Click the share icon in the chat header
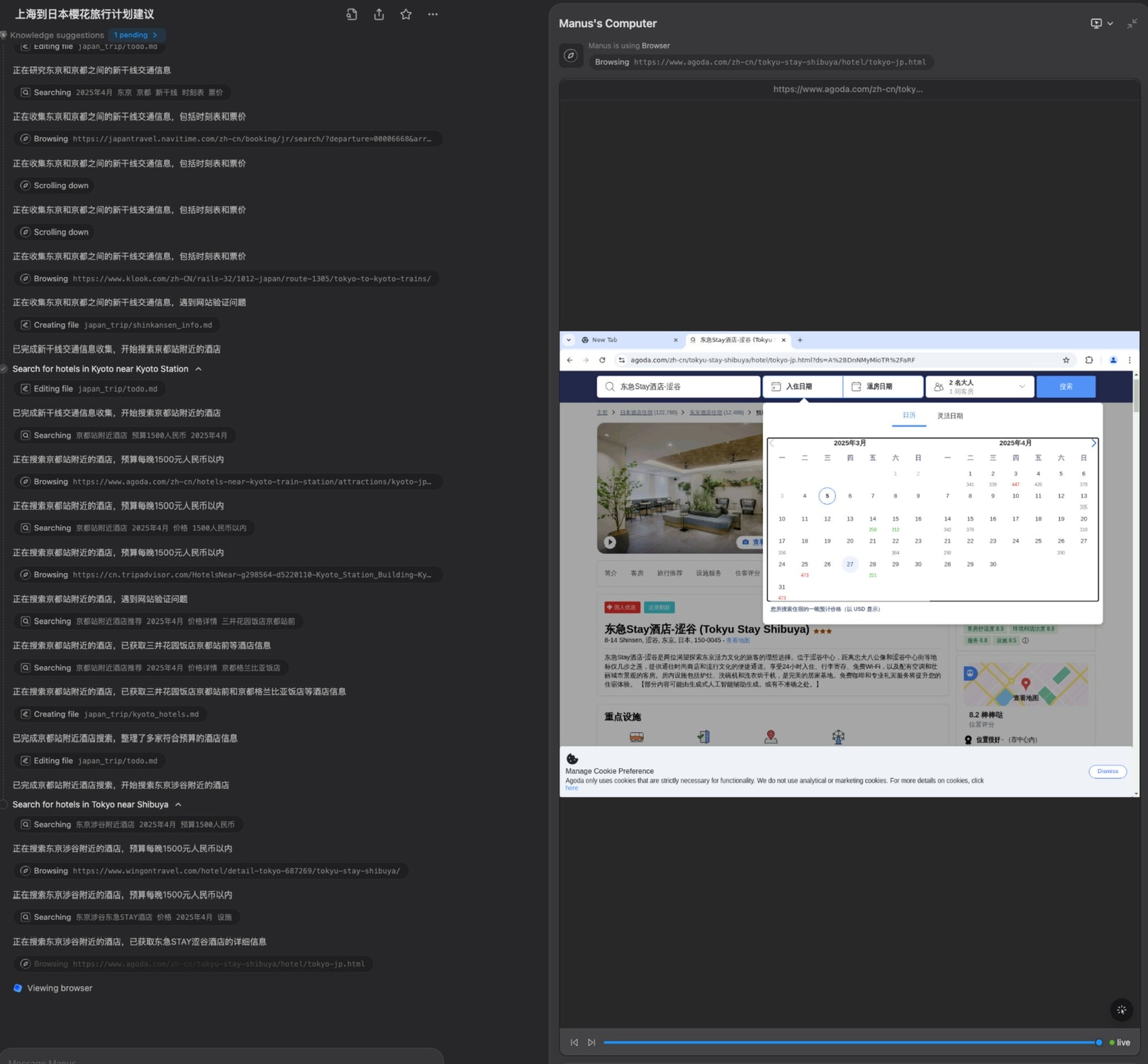This screenshot has height=1064, width=1148. tap(379, 14)
